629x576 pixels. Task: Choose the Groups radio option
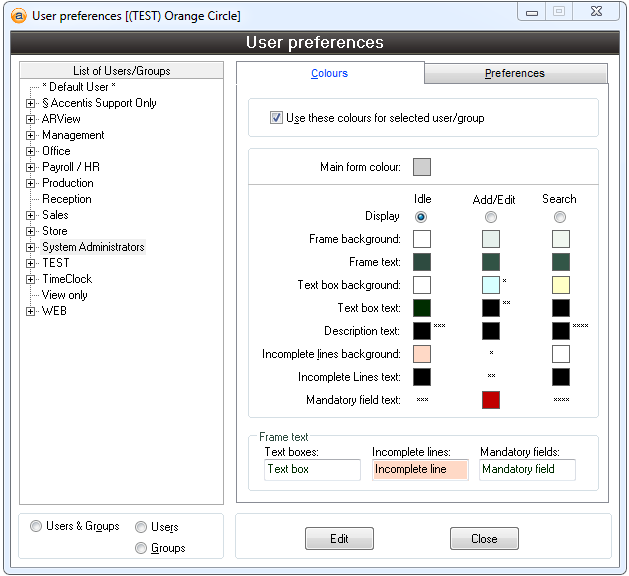tap(141, 548)
